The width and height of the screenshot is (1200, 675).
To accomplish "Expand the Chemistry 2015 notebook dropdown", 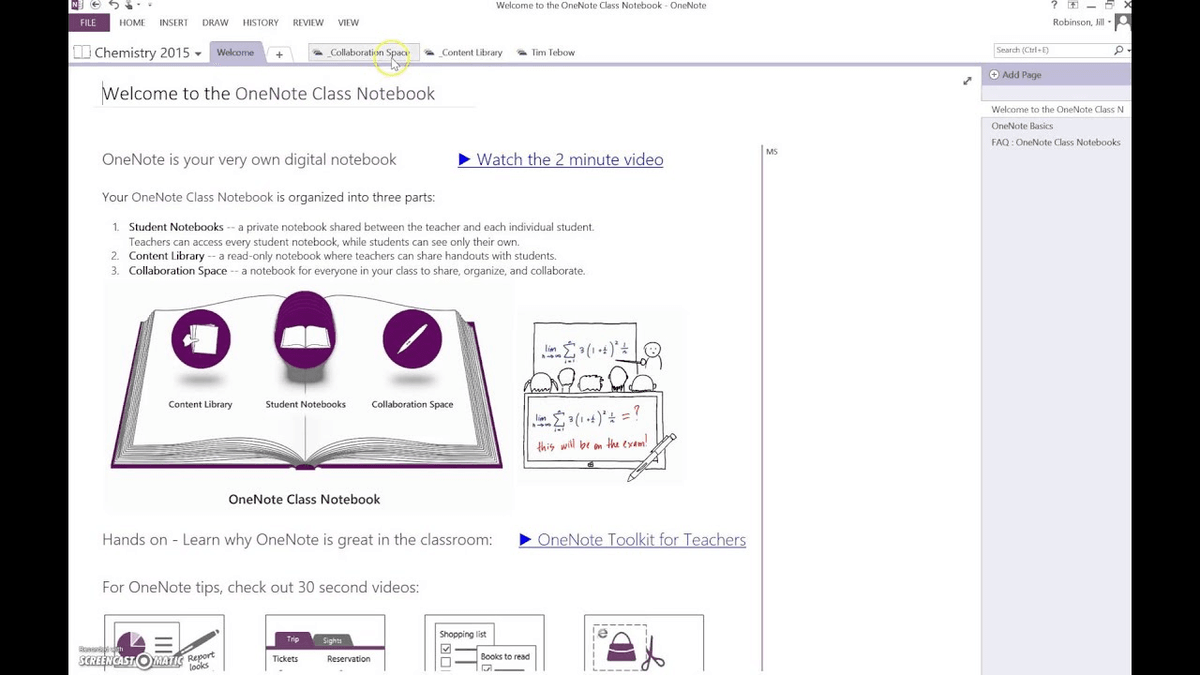I will [198, 53].
